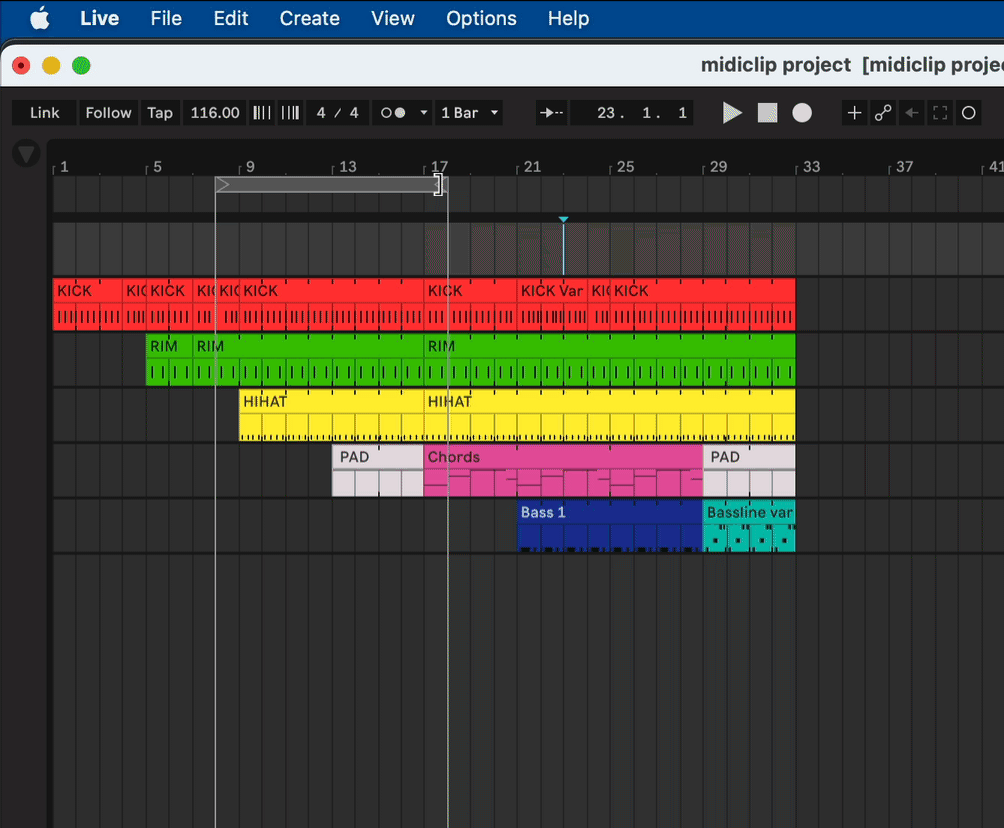Click the Stop button in transport
Viewport: 1004px width, 828px height.
(x=767, y=113)
